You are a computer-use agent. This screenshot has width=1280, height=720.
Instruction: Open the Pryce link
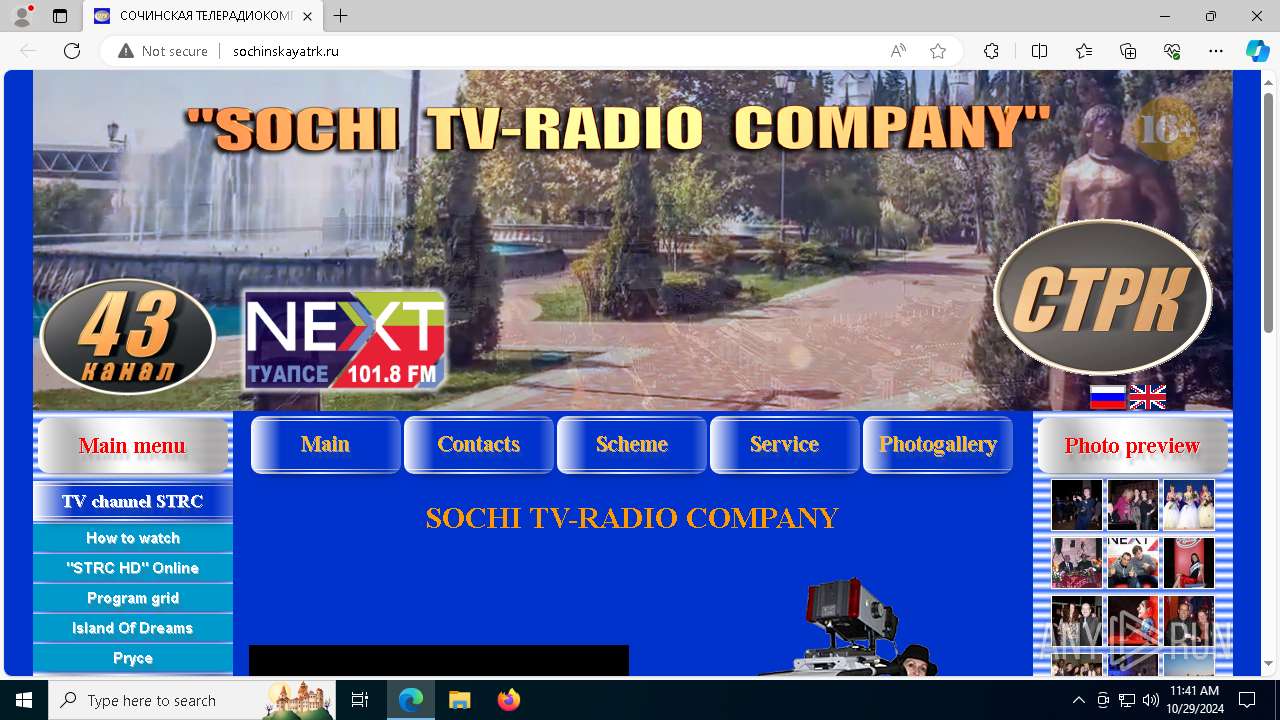(x=133, y=658)
